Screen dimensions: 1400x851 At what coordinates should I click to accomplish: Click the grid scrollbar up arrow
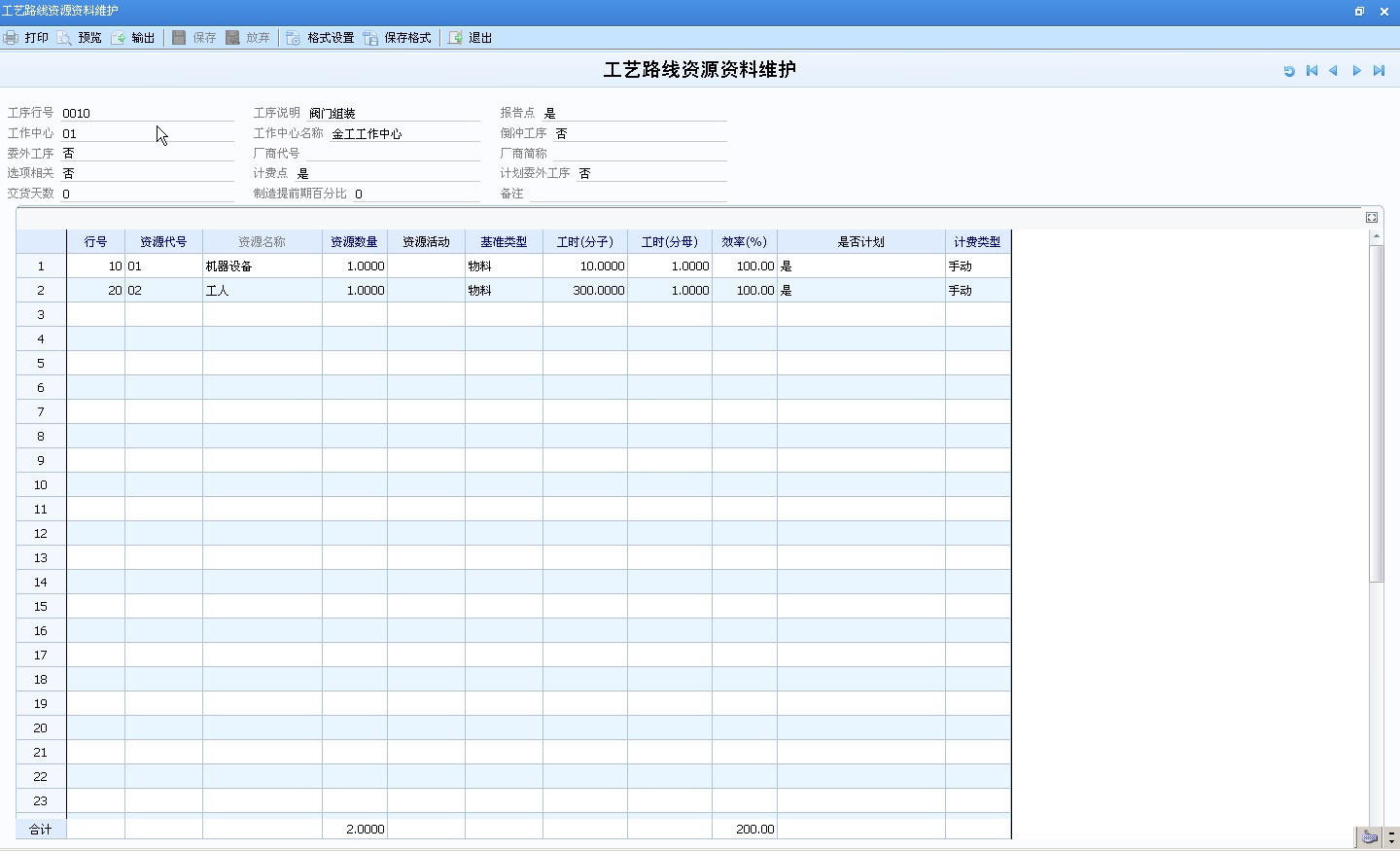click(x=1377, y=236)
